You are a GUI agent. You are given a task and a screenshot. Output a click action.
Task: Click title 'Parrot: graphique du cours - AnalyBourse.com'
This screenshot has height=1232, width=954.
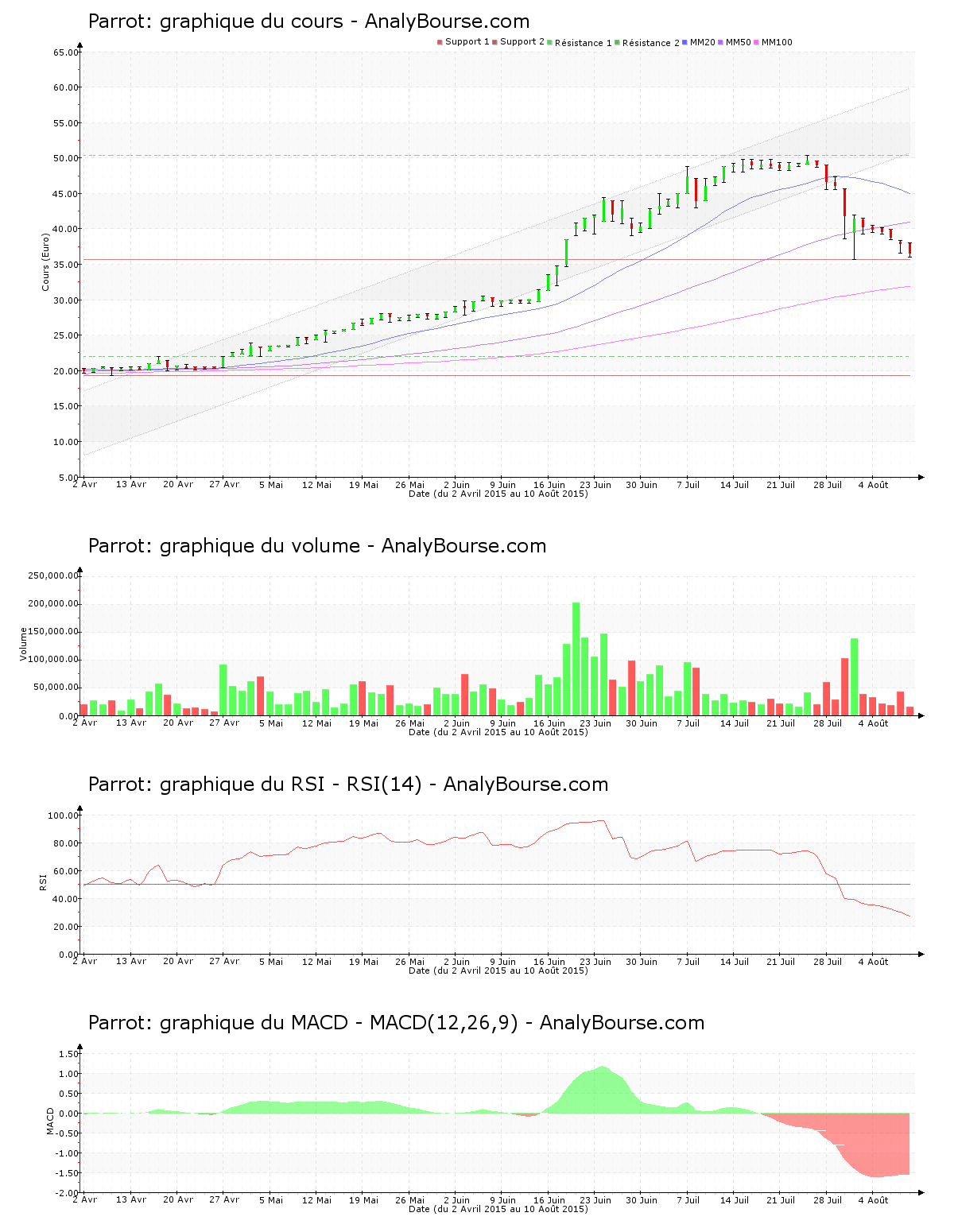point(308,21)
